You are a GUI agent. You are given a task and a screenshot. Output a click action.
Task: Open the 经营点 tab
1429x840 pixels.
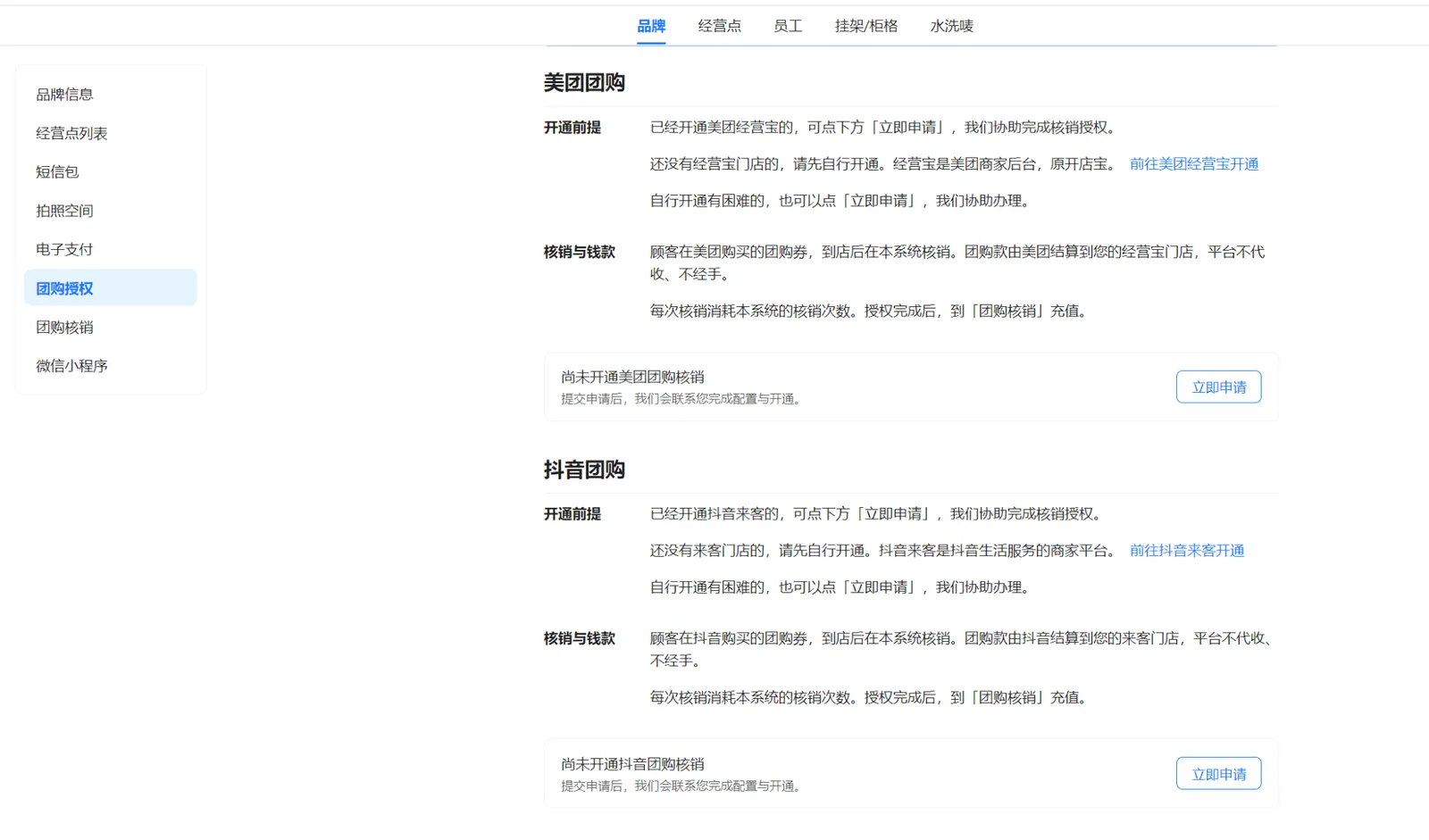click(720, 26)
